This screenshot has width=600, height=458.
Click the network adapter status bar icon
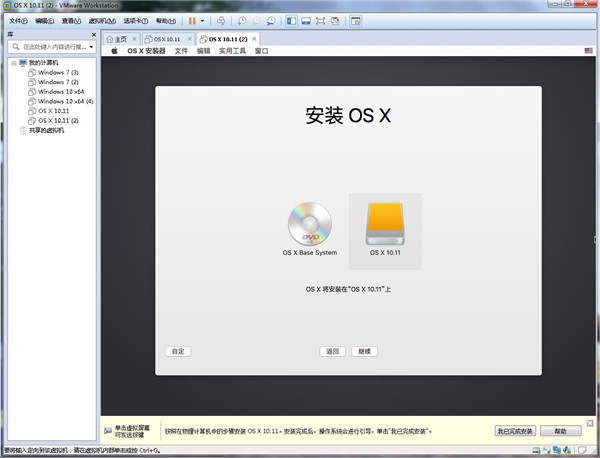(x=556, y=450)
